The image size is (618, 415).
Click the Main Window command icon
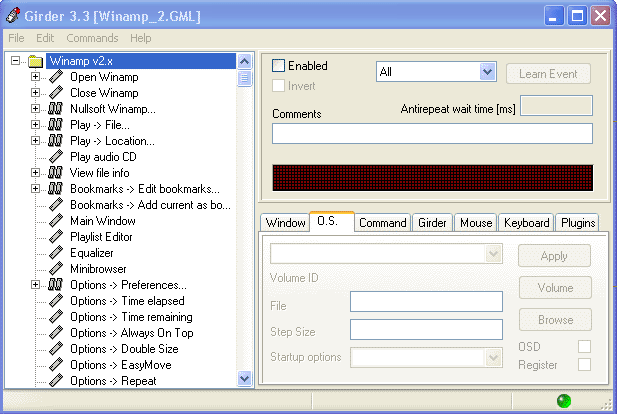[x=56, y=221]
